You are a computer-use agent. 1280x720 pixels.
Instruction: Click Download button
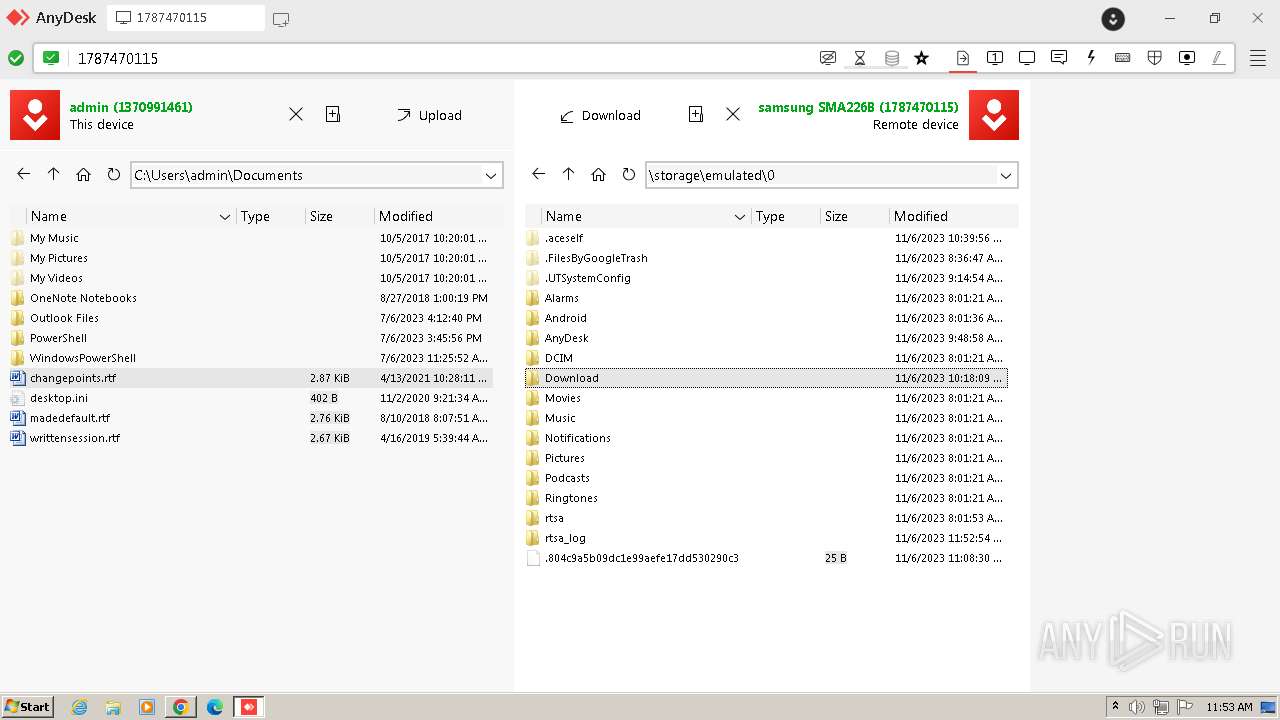pyautogui.click(x=599, y=115)
